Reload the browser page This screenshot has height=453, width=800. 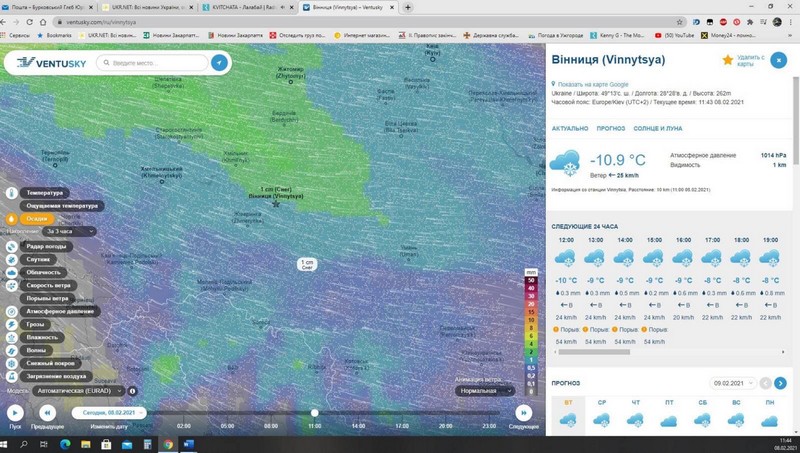(30, 22)
